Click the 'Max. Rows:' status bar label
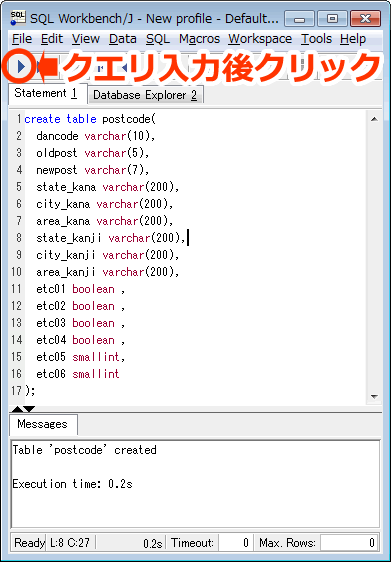 point(287,543)
